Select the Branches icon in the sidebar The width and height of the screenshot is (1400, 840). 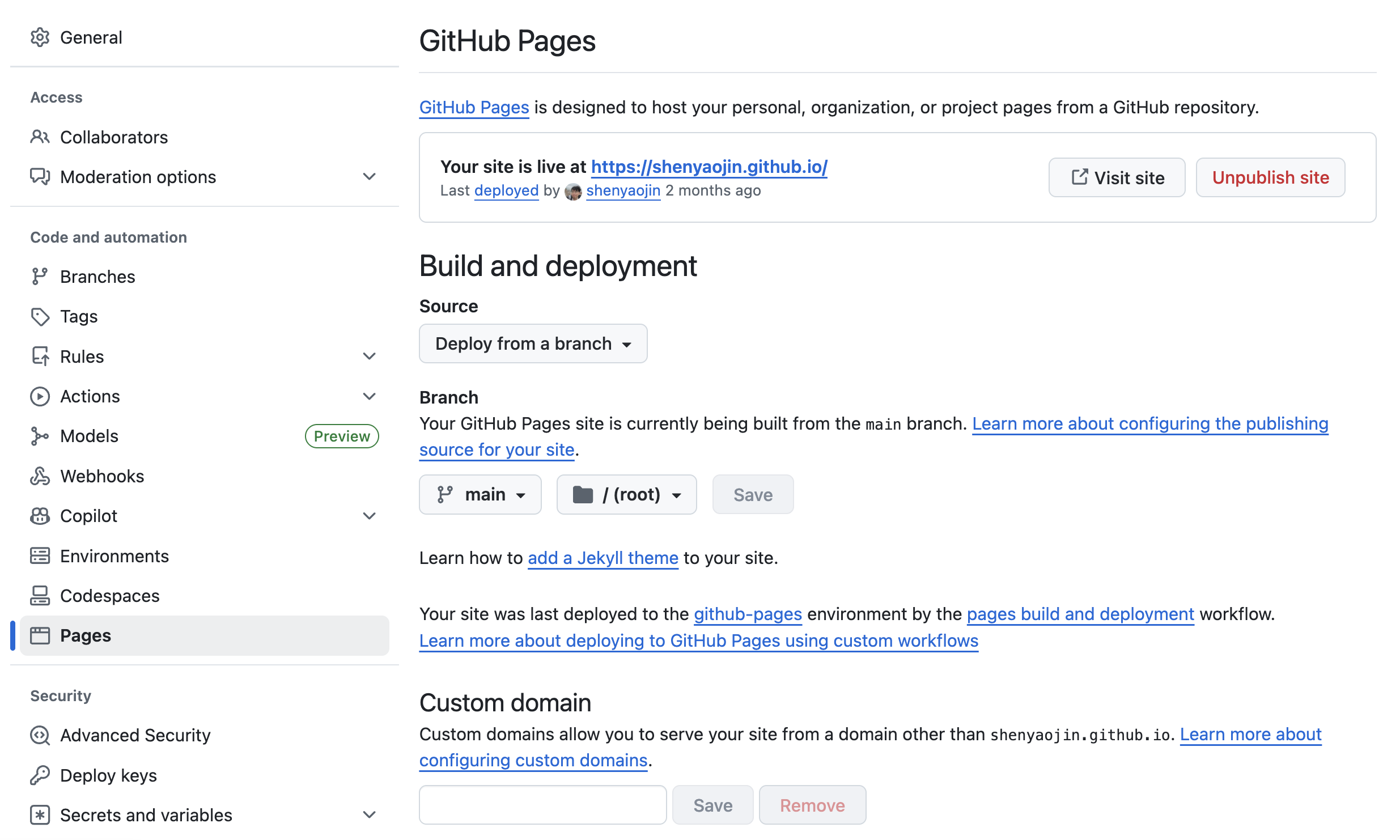(40, 276)
